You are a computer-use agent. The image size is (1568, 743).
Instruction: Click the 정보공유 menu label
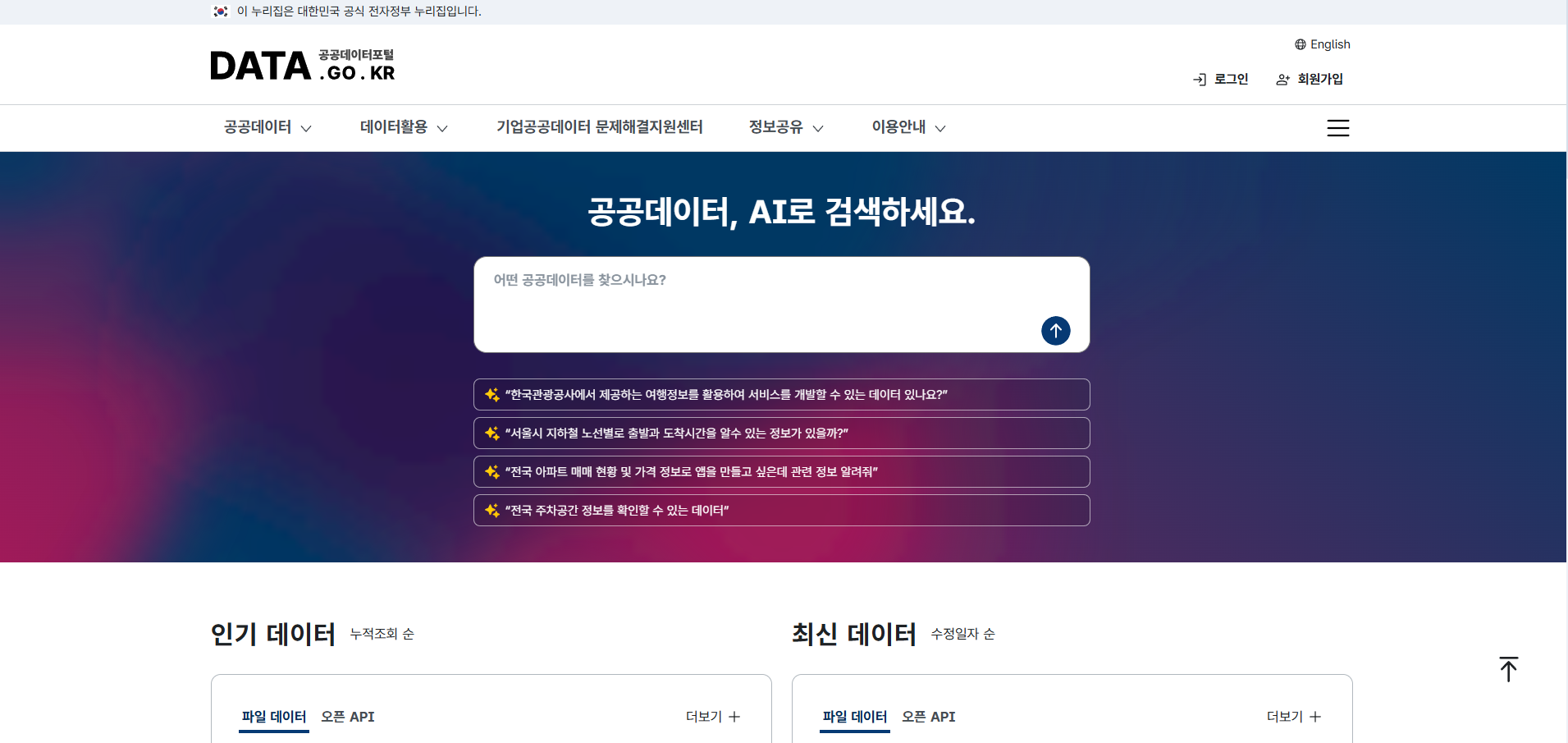[775, 127]
